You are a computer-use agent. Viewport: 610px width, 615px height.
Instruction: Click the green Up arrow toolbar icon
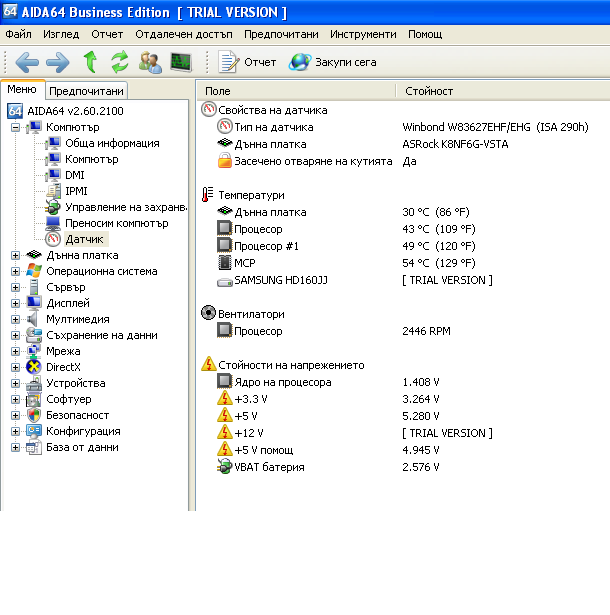(x=91, y=62)
